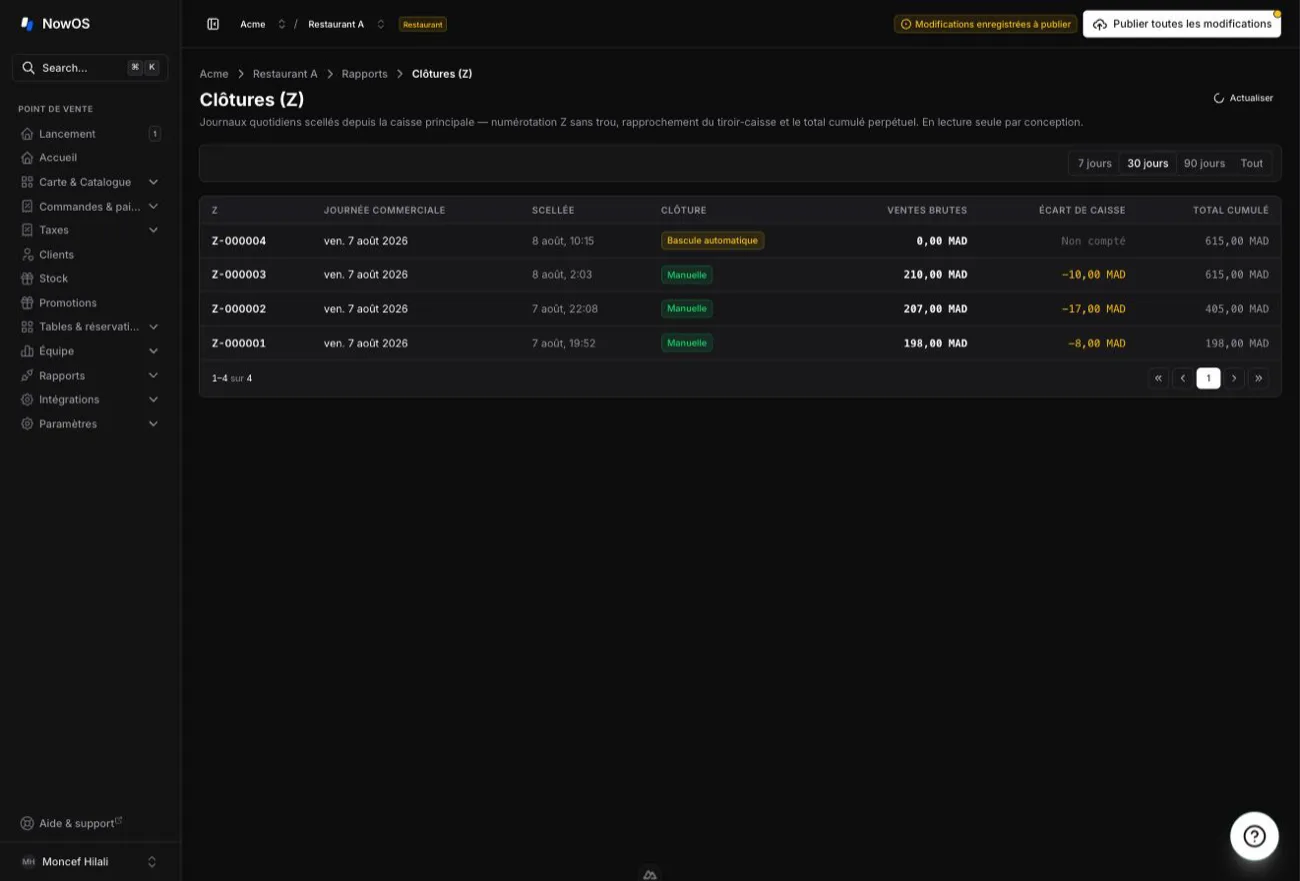
Task: Expand the Intégrations chevron
Action: pos(153,400)
